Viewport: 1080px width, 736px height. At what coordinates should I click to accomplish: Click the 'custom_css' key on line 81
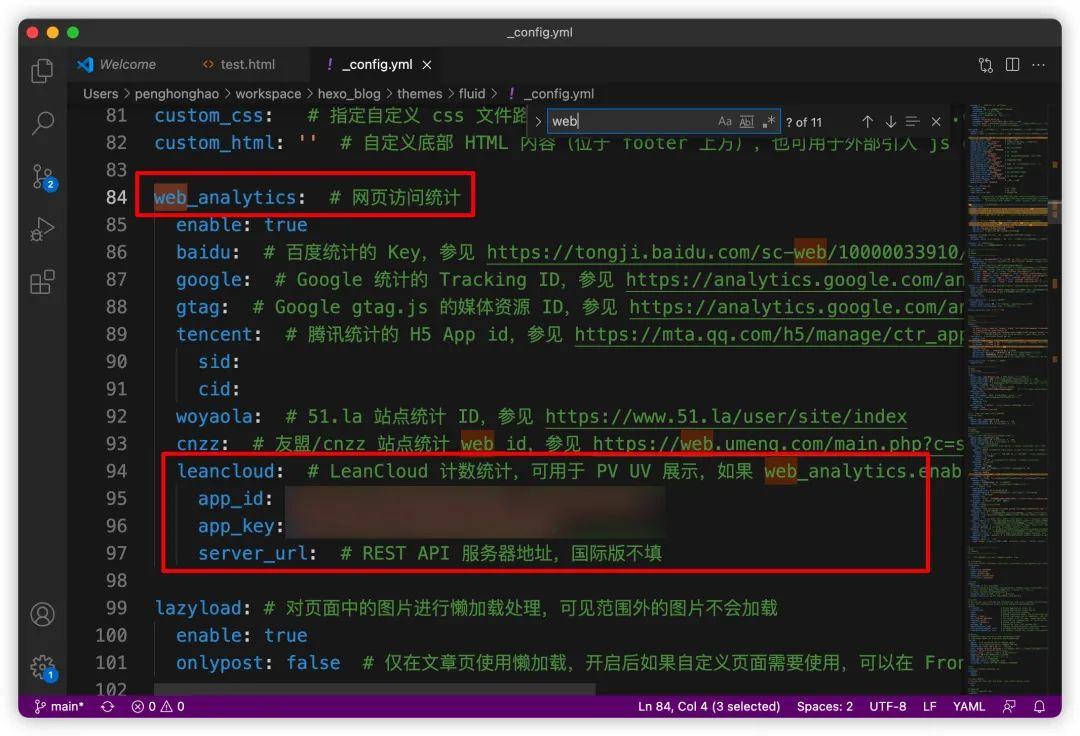click(x=209, y=116)
